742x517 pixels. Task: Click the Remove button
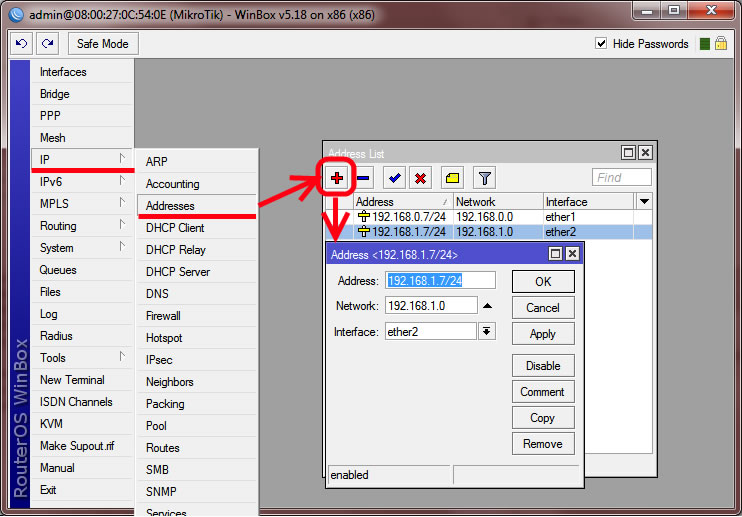pos(543,444)
